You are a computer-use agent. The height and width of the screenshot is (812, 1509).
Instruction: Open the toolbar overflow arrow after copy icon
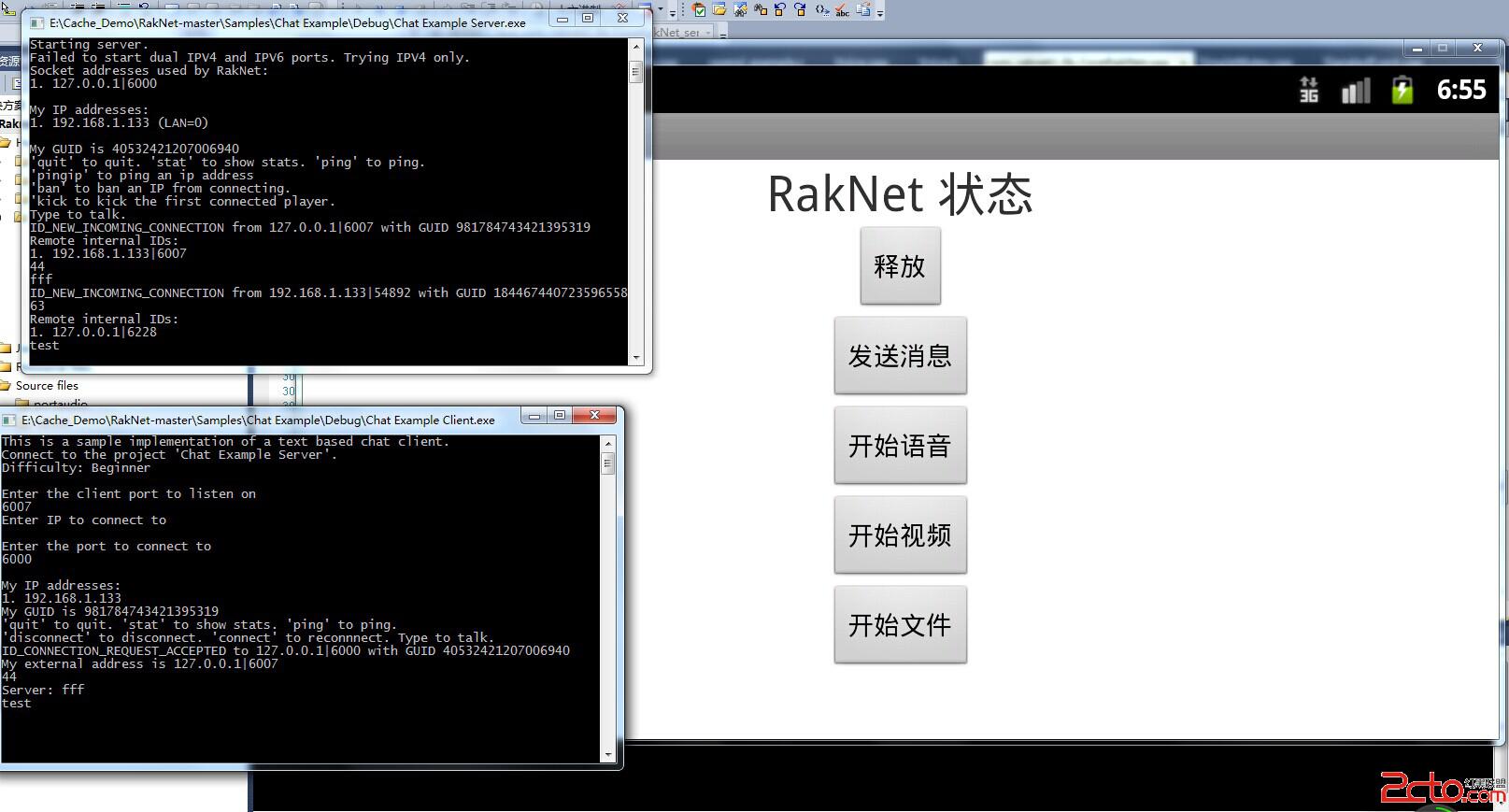[x=880, y=11]
